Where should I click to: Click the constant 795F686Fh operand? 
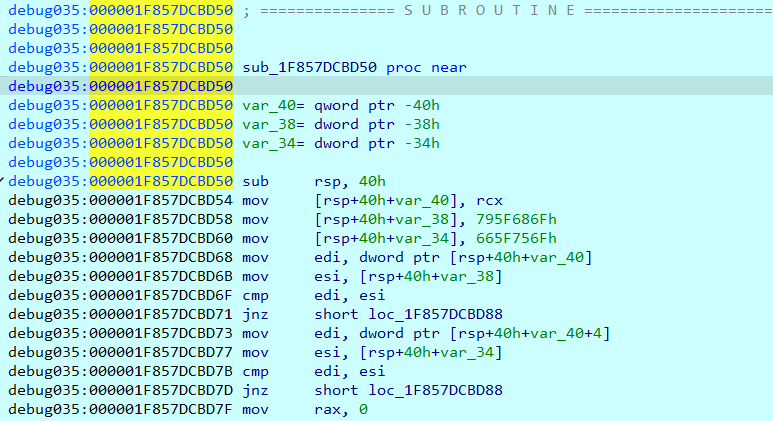tap(516, 219)
